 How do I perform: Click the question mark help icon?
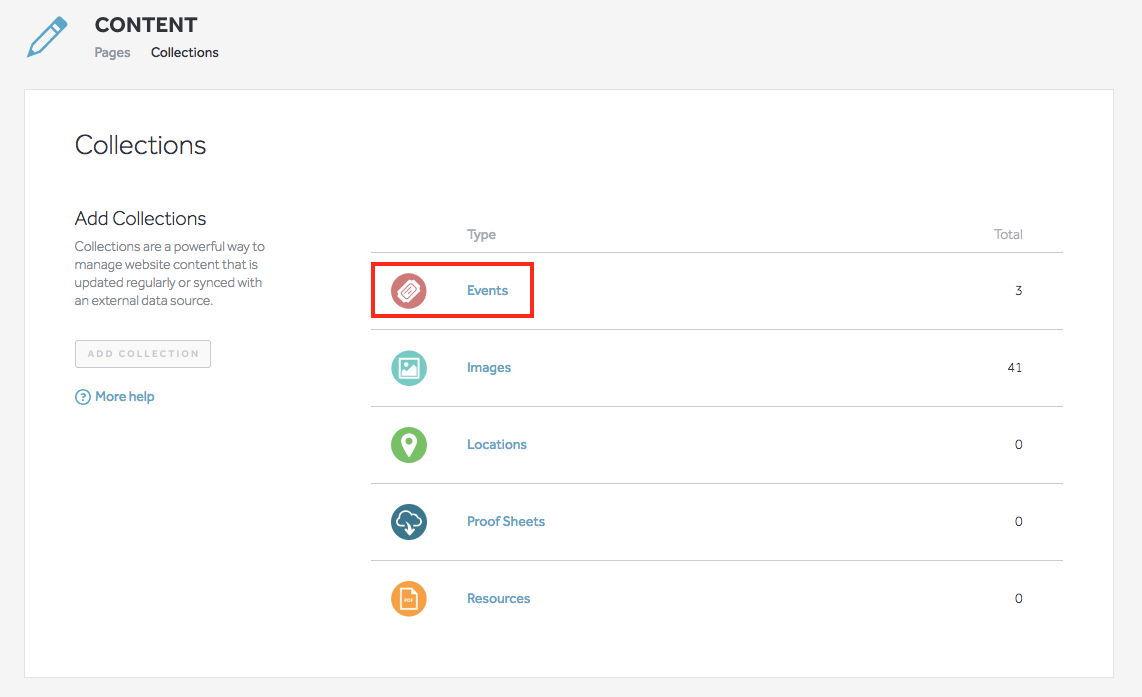tap(83, 397)
